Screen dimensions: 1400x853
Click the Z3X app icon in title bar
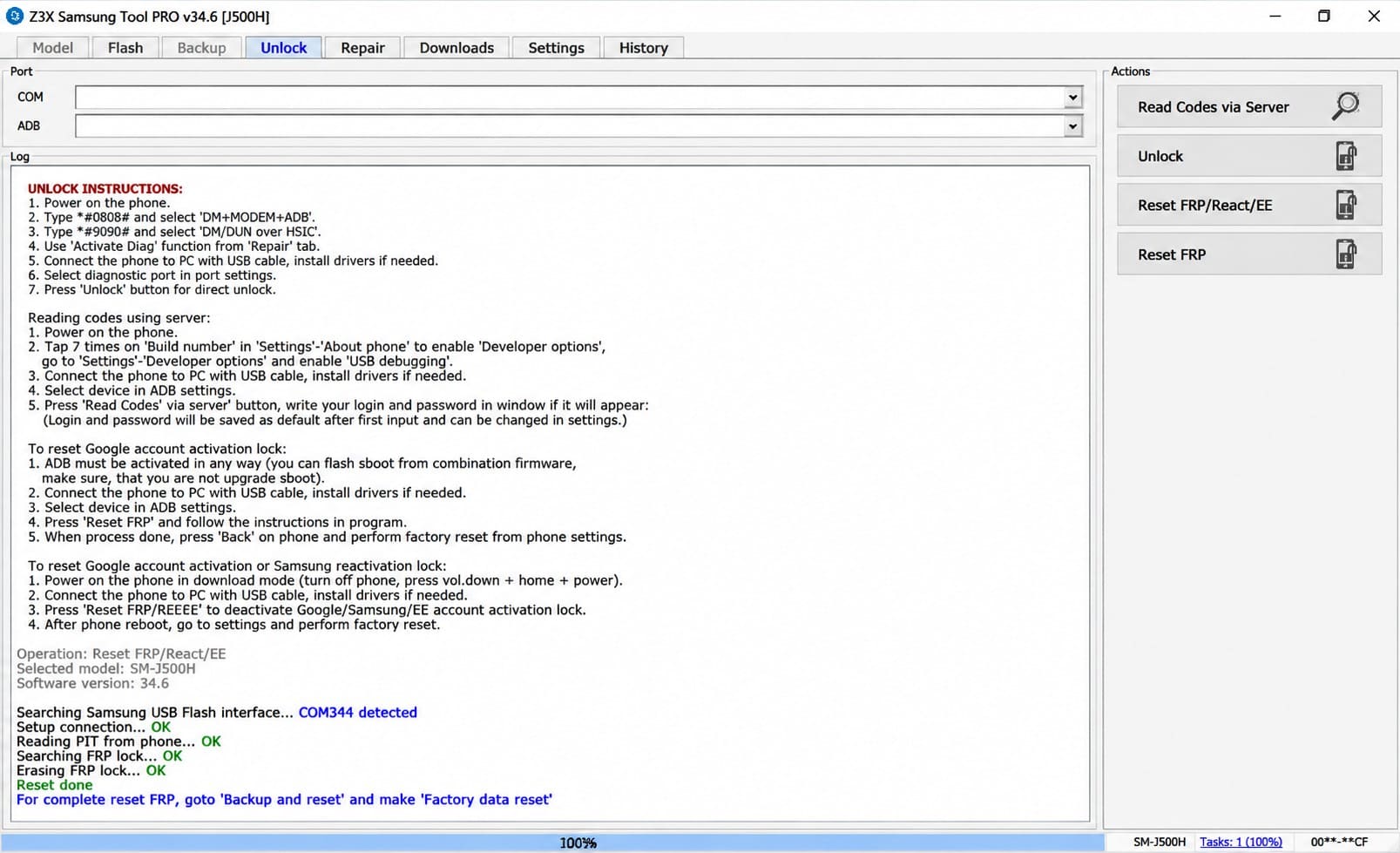(x=15, y=16)
